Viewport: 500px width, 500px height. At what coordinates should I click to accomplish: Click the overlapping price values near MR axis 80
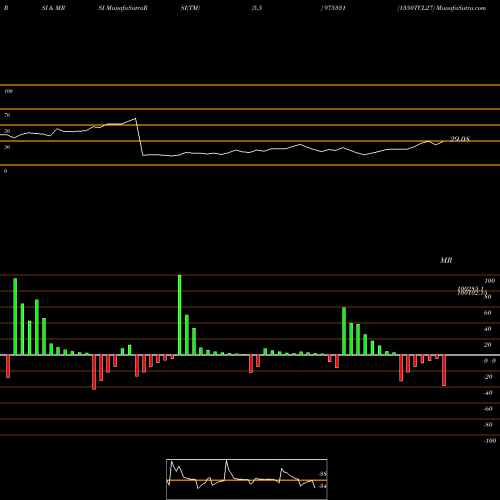point(471,291)
